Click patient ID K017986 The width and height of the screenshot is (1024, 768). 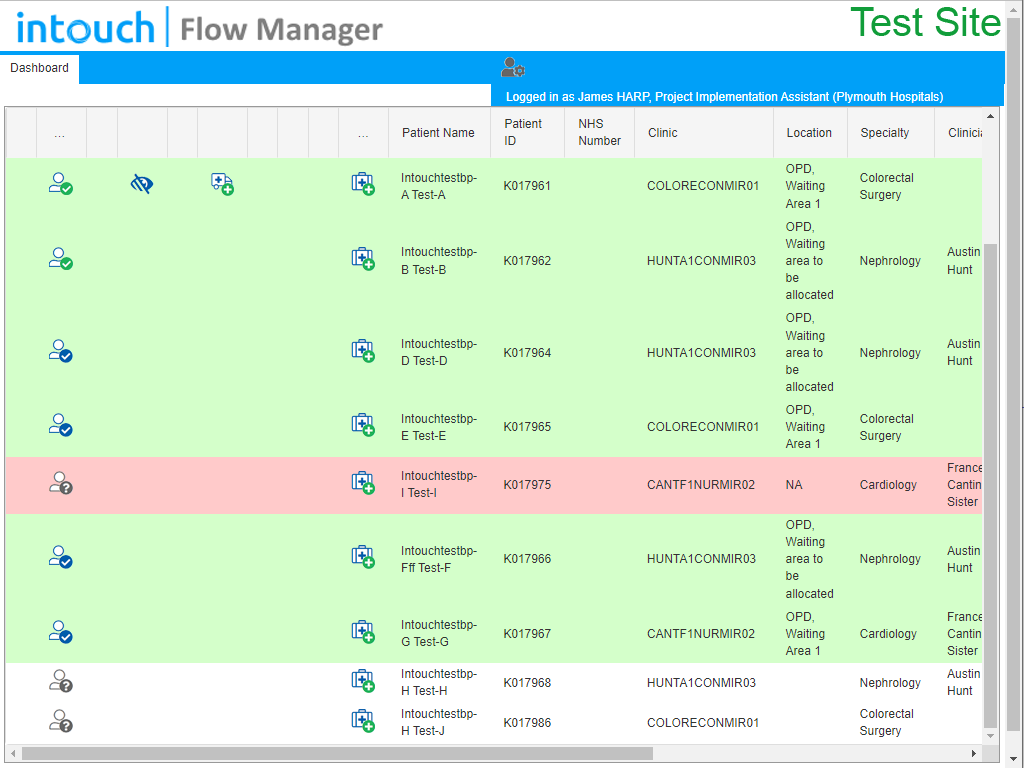(x=527, y=722)
